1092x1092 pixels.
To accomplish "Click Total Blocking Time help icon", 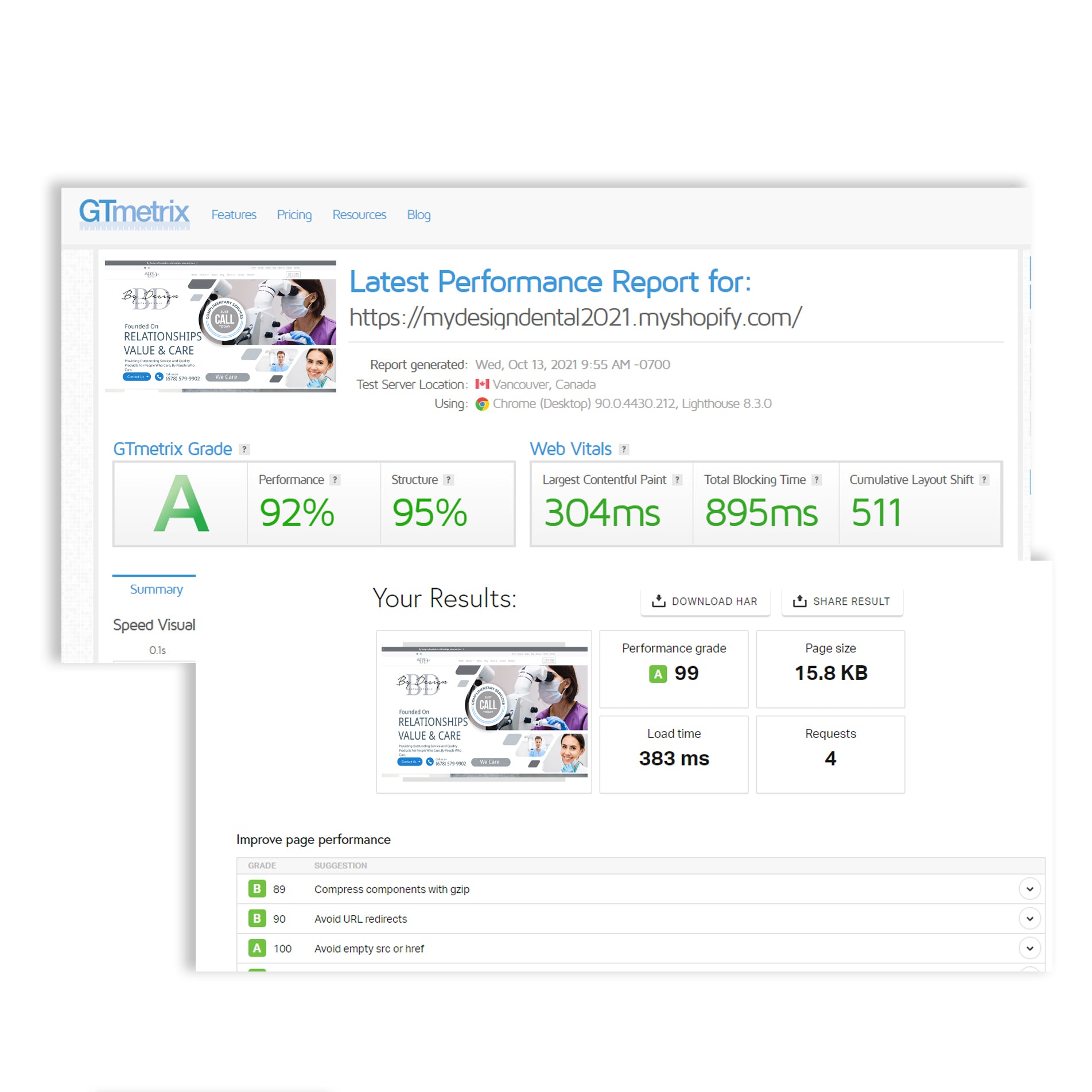I will 817,480.
